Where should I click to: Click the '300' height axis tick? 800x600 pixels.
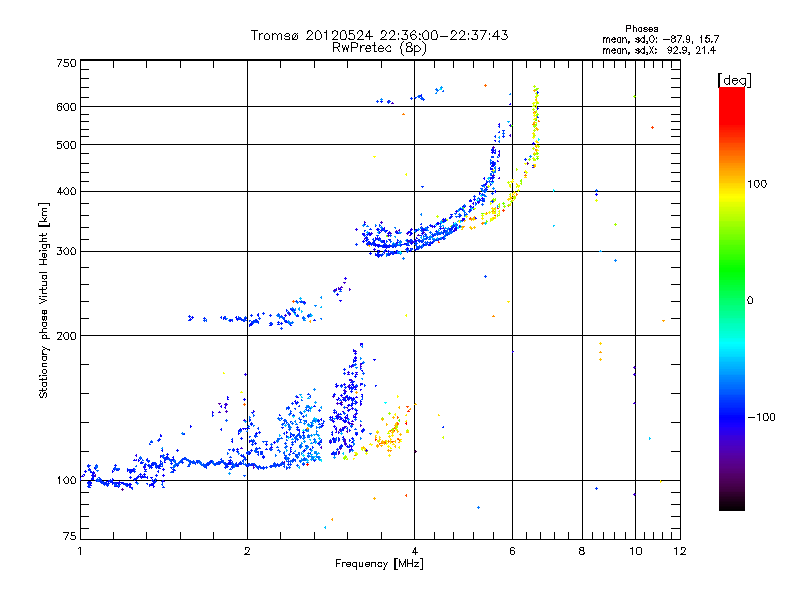click(x=66, y=252)
